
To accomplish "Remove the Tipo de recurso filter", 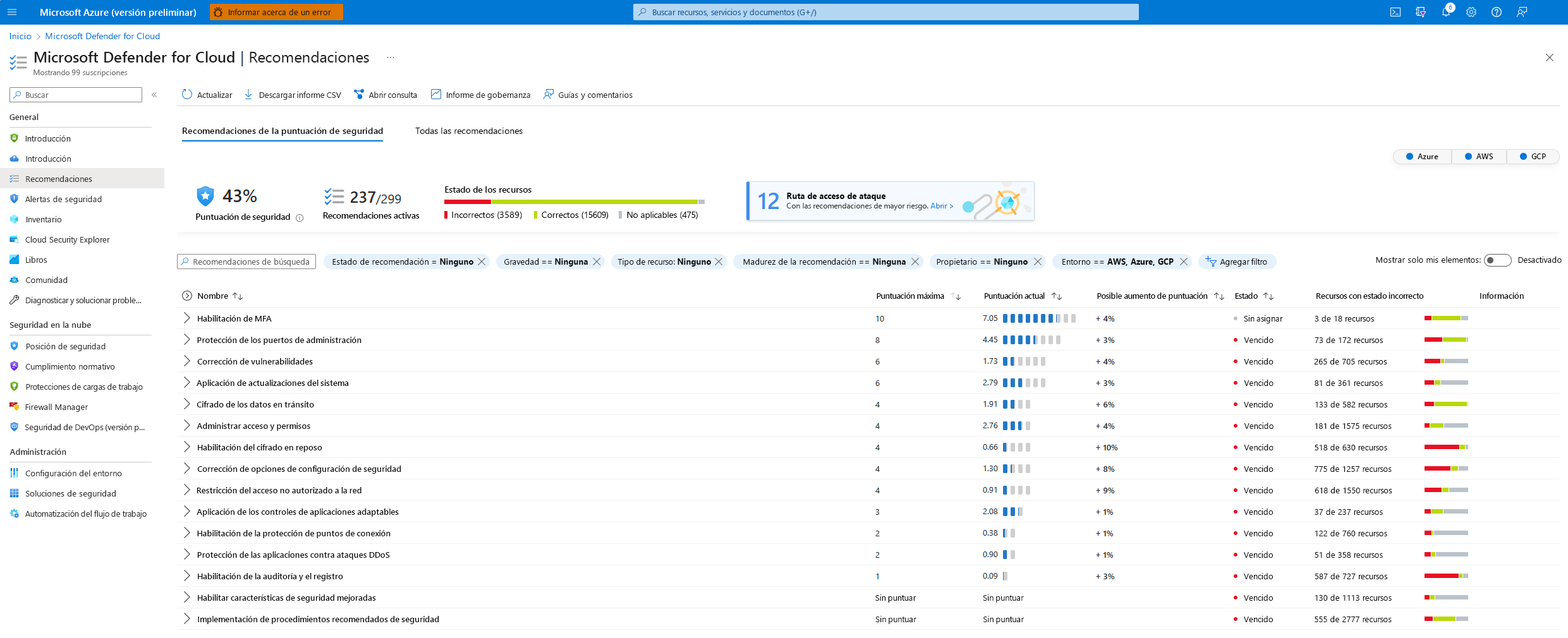I will (719, 262).
